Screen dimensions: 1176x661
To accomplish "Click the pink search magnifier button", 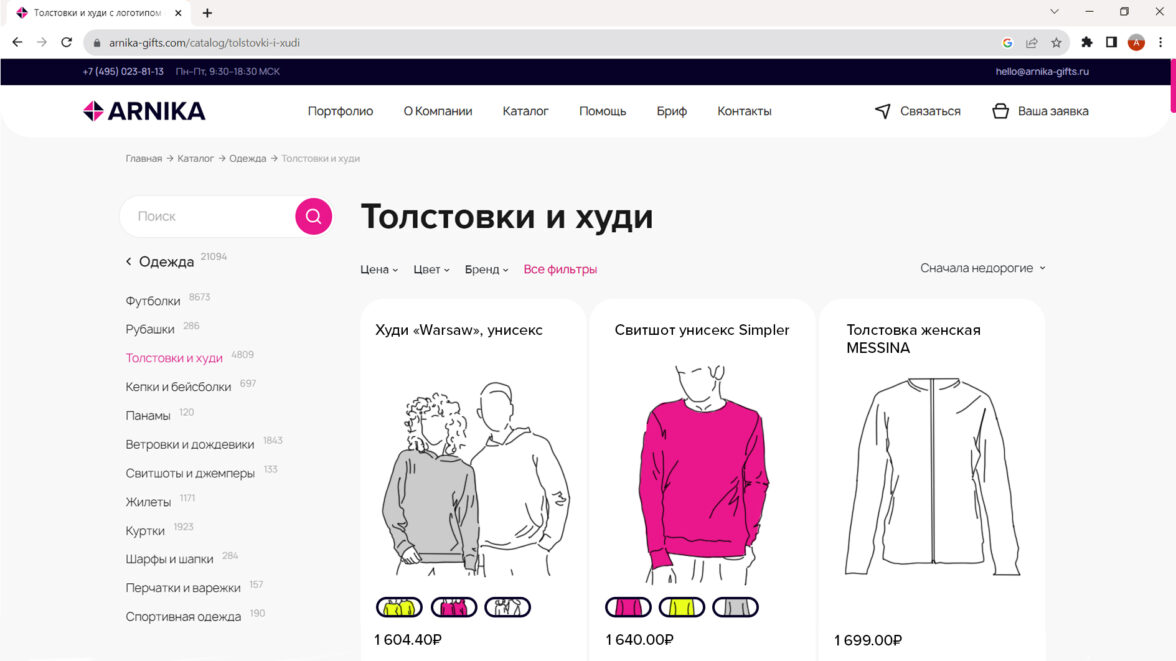I will tap(314, 216).
